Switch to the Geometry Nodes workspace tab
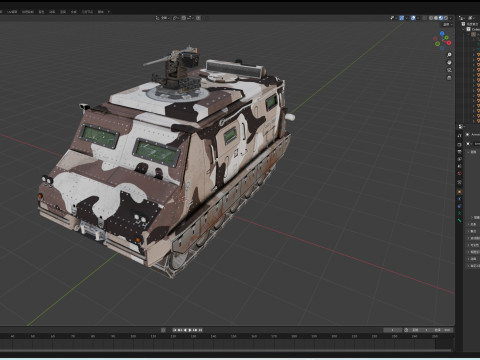Image resolution: width=480 pixels, height=360 pixels. click(x=87, y=12)
